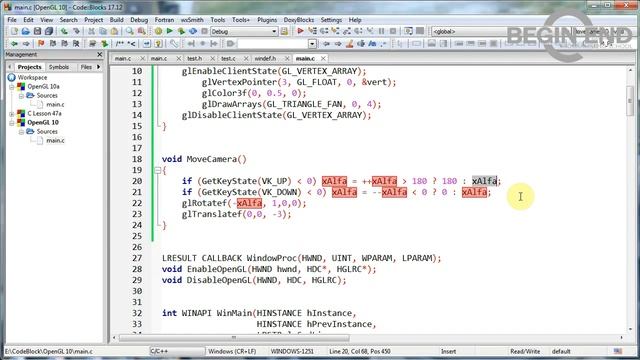Open Find with magnifier icon
Screen dimensions: 640x360
[130, 31]
